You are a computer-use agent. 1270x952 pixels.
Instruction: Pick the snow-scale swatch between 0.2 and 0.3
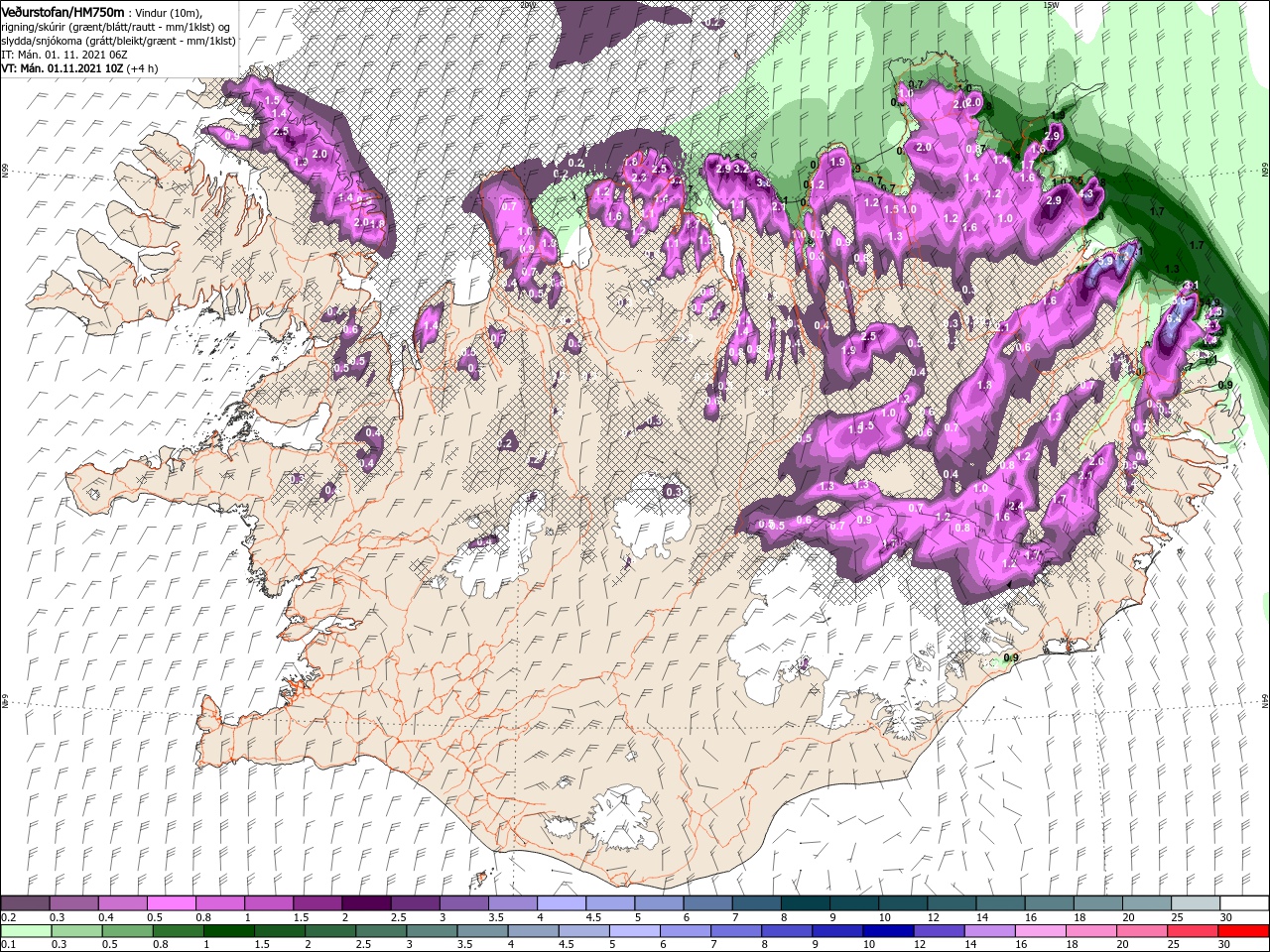(x=25, y=902)
